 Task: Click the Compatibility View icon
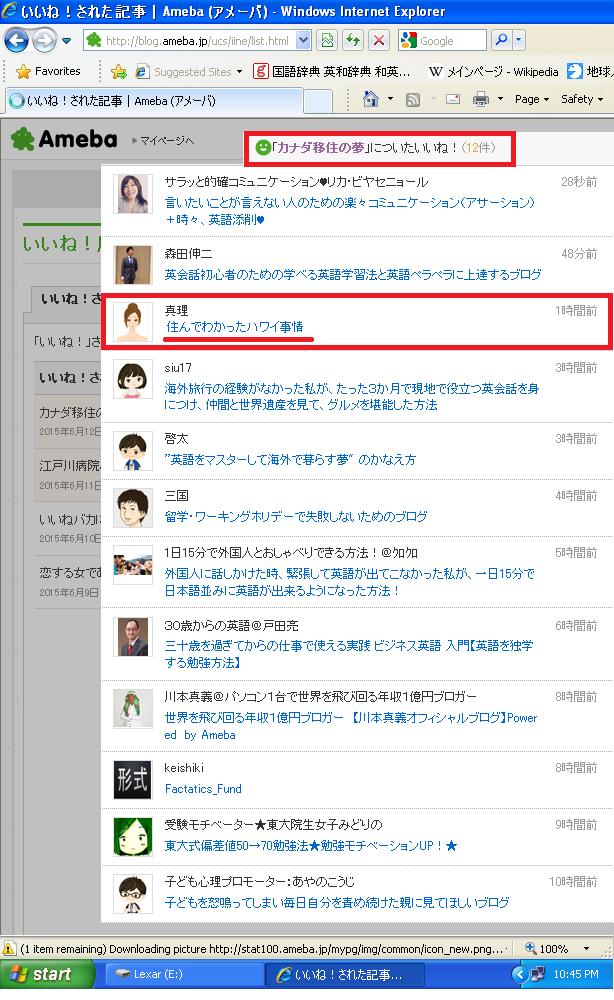click(x=327, y=41)
